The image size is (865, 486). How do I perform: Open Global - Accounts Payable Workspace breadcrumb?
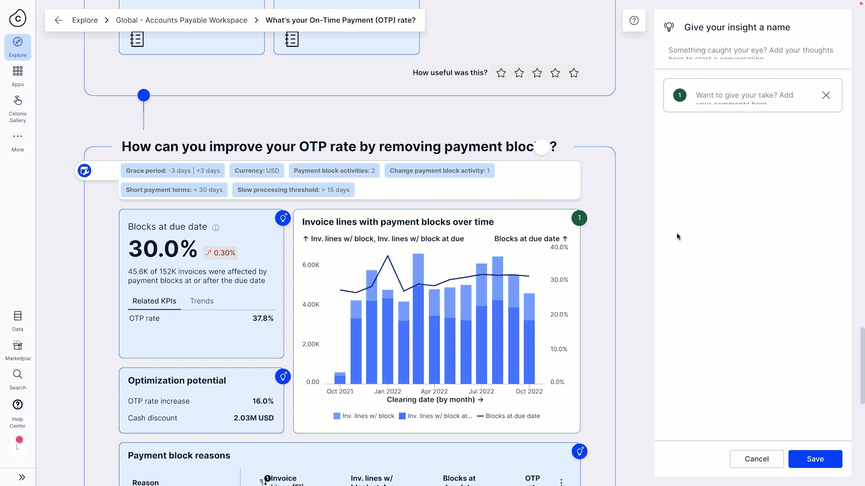(181, 20)
